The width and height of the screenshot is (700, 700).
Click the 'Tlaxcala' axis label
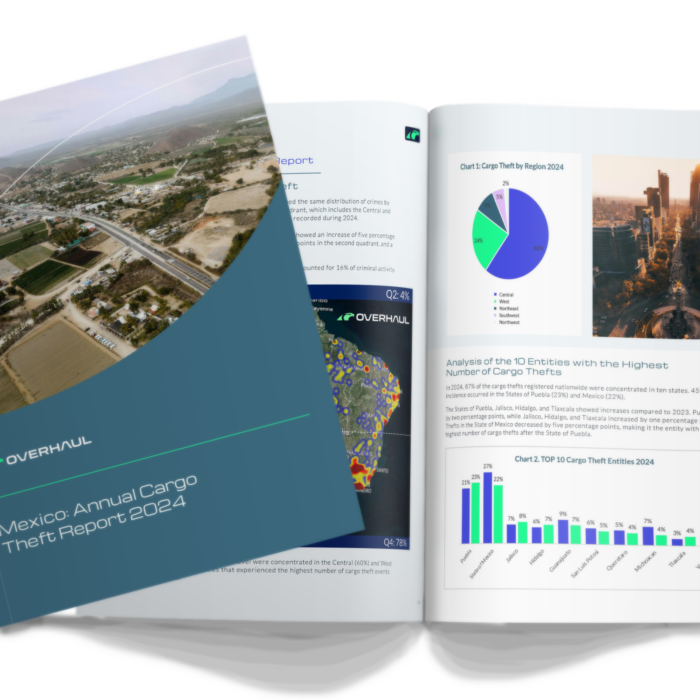677,559
